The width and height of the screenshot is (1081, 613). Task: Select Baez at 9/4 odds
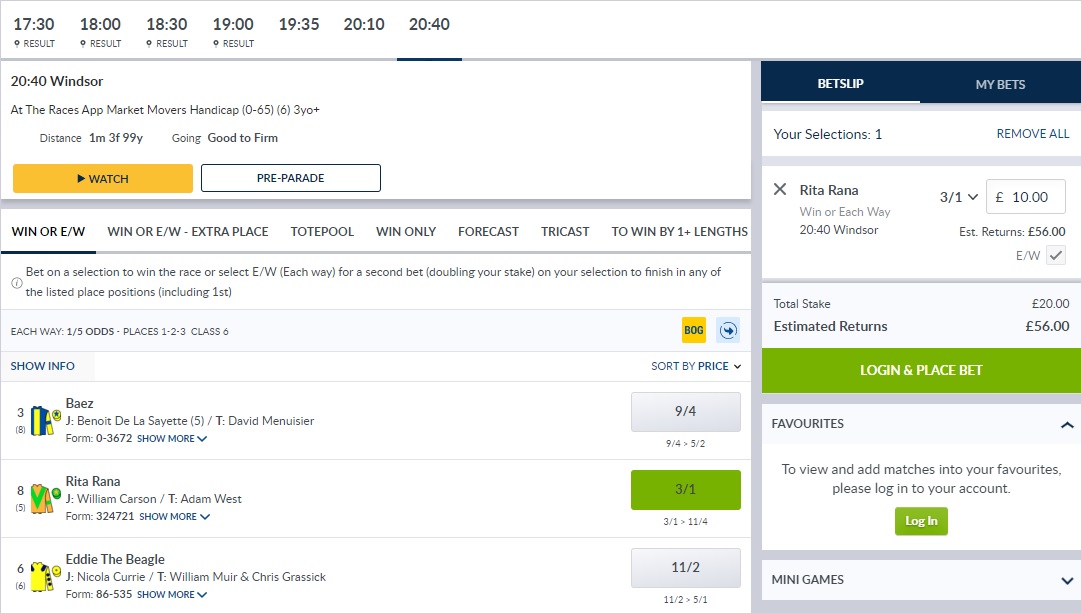point(685,411)
